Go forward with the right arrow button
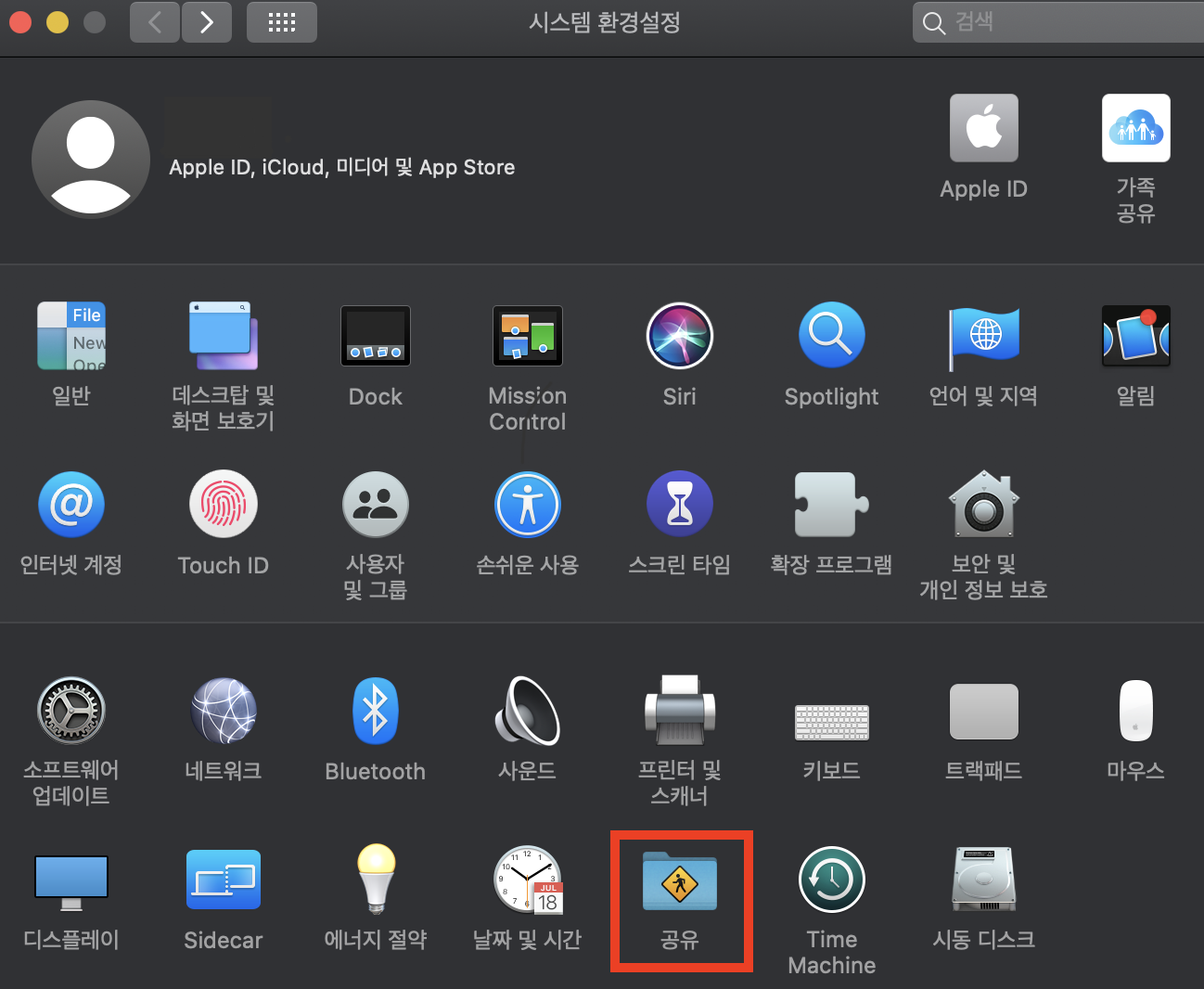The height and width of the screenshot is (989, 1204). (x=206, y=22)
